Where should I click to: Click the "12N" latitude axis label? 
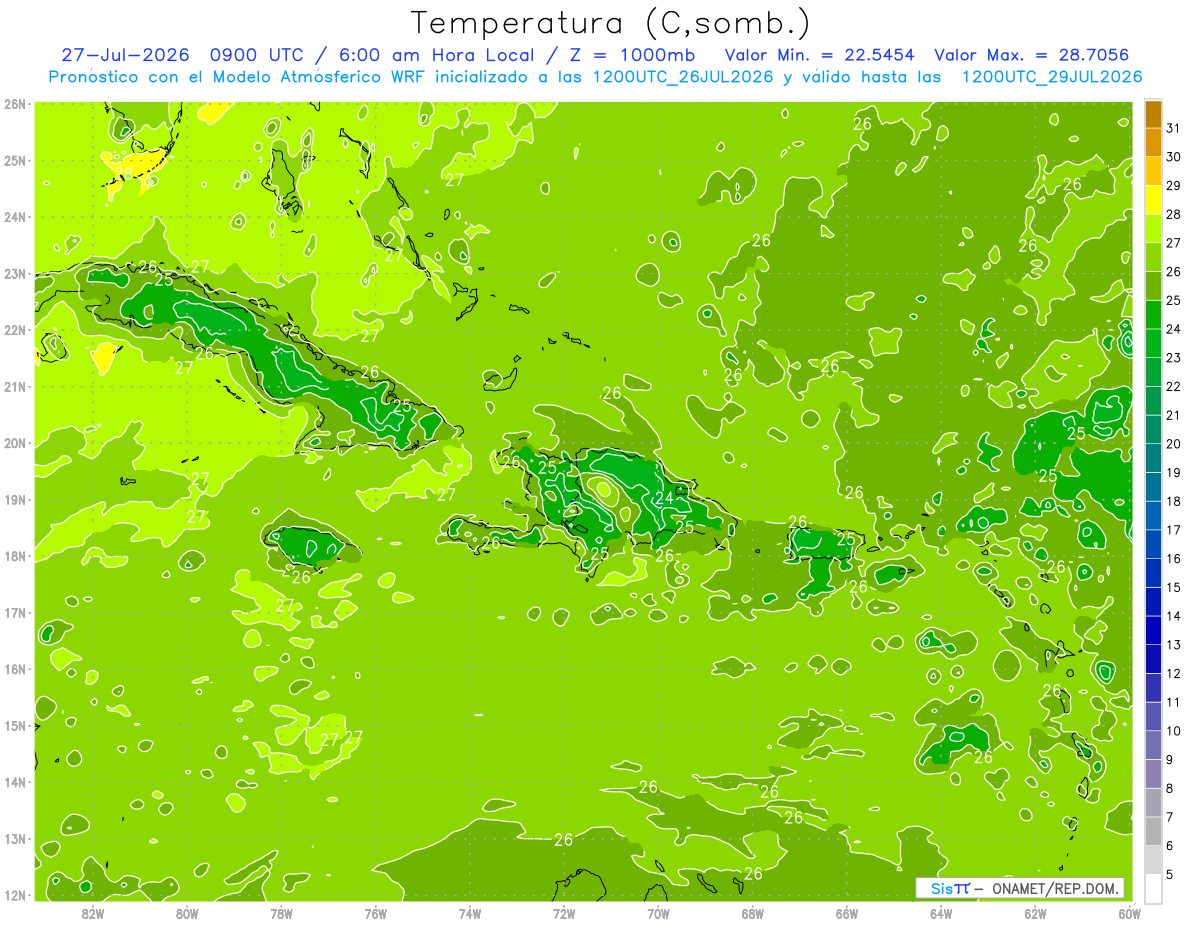point(15,896)
